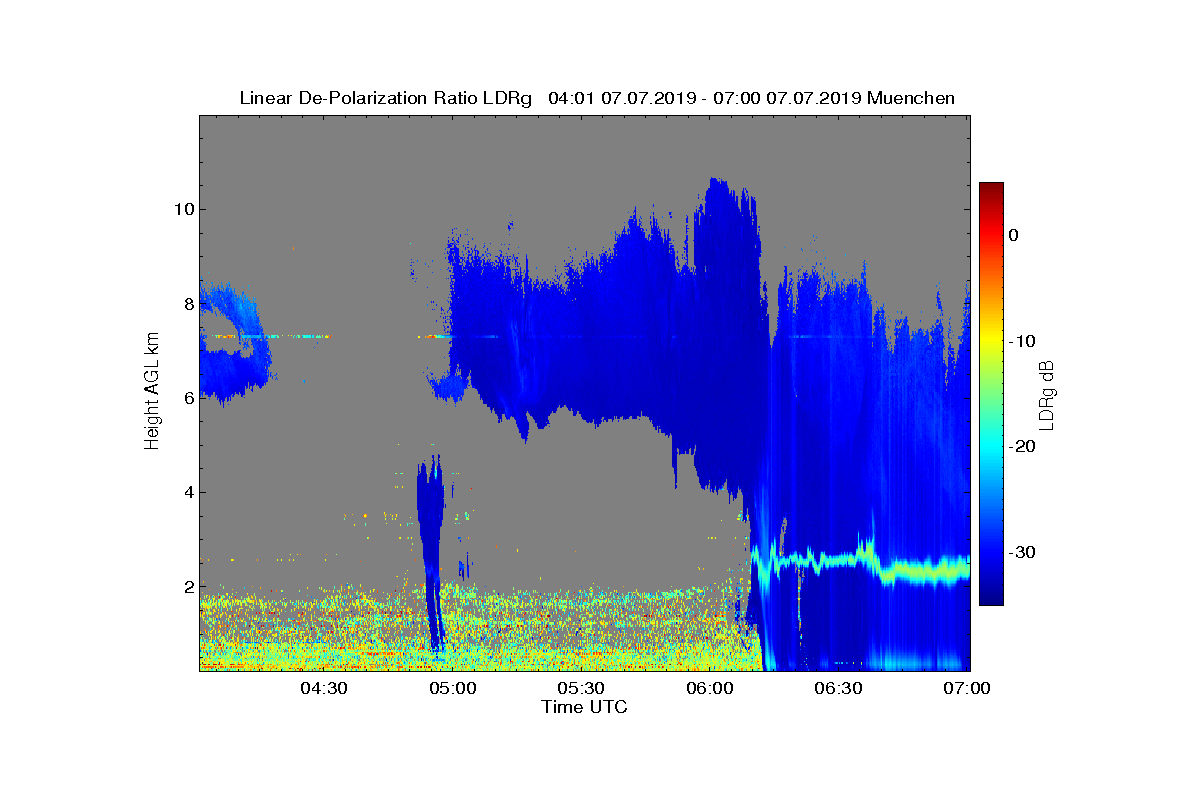Click the 06:00 time tick label

point(710,689)
